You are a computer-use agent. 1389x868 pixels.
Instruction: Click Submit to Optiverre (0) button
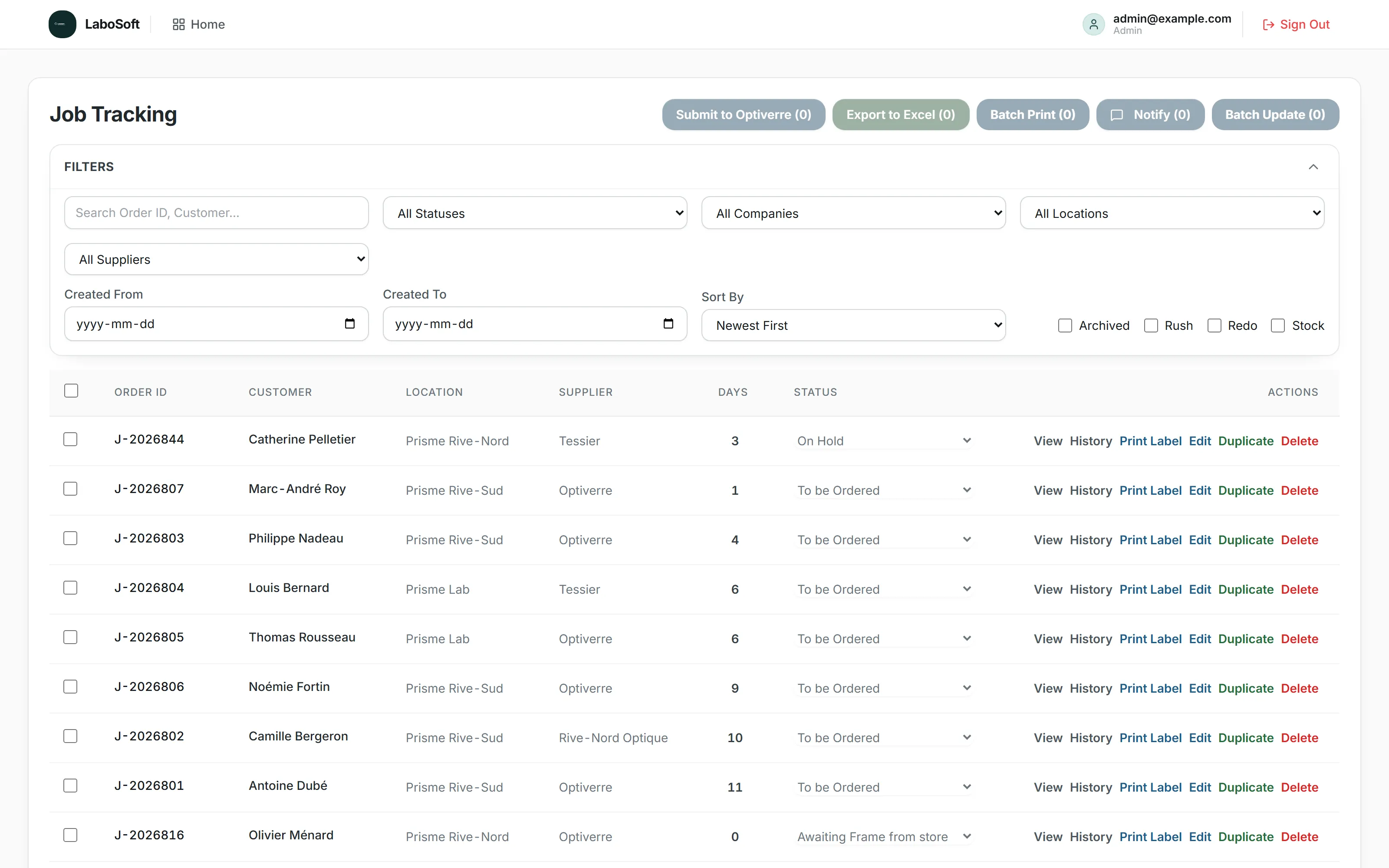coord(743,115)
